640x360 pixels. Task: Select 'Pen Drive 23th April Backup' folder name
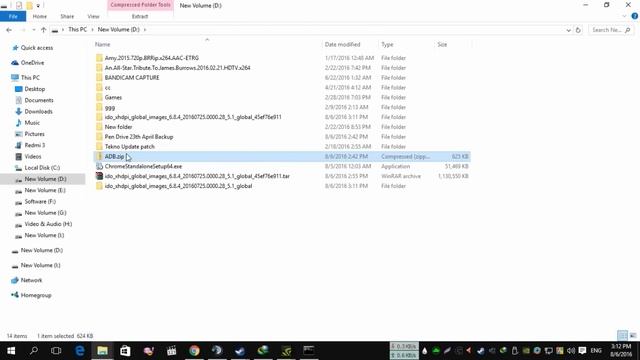139,137
